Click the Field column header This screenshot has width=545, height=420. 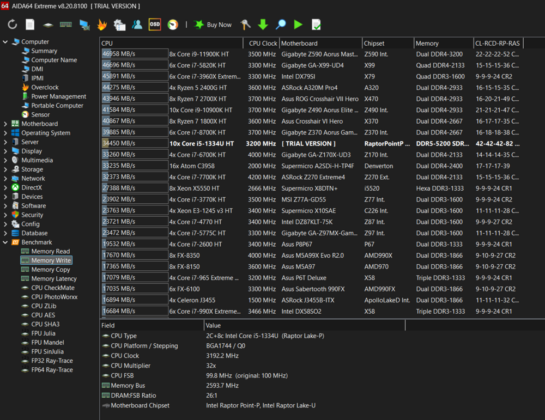click(152, 325)
